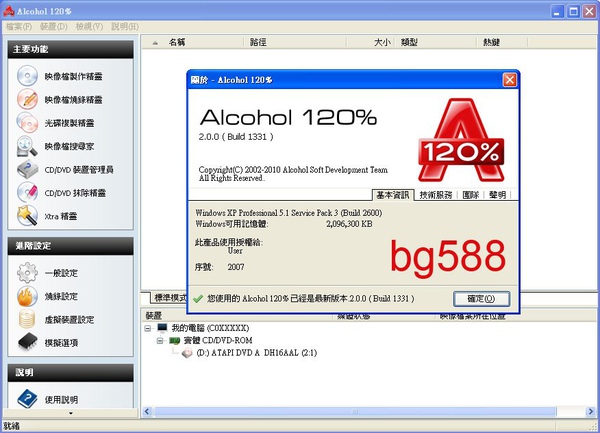Select the 實體 CD/DVD-ROM tree row
Image resolution: width=600 pixels, height=433 pixels.
coord(218,340)
